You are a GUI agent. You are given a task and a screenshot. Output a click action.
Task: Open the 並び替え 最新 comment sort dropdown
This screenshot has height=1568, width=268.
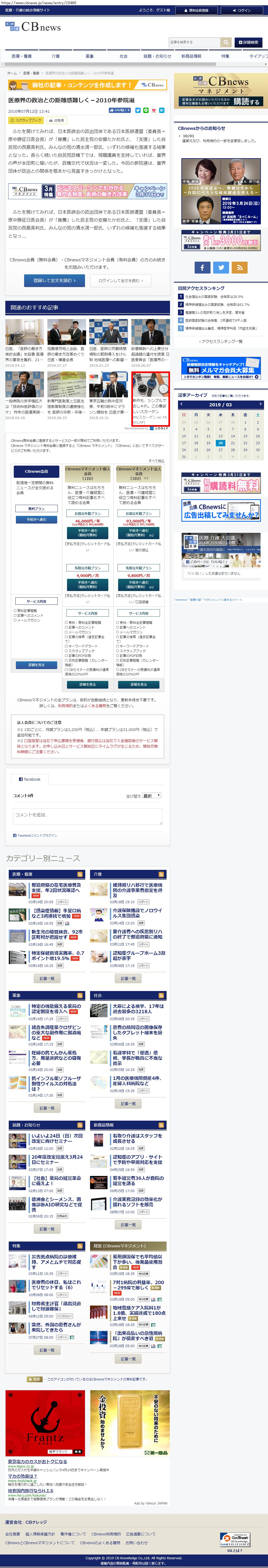point(152,795)
